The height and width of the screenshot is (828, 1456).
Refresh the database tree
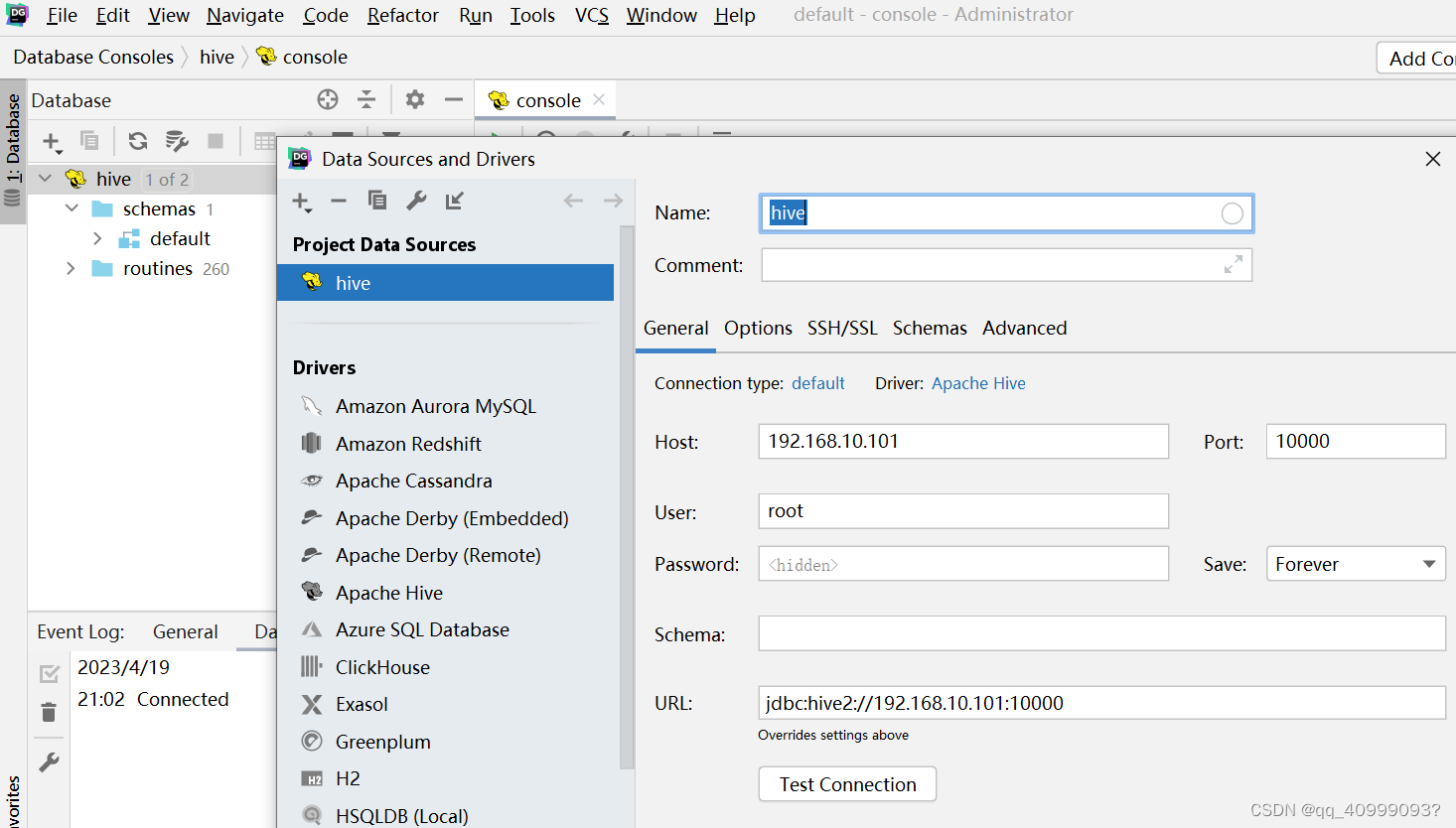[138, 141]
